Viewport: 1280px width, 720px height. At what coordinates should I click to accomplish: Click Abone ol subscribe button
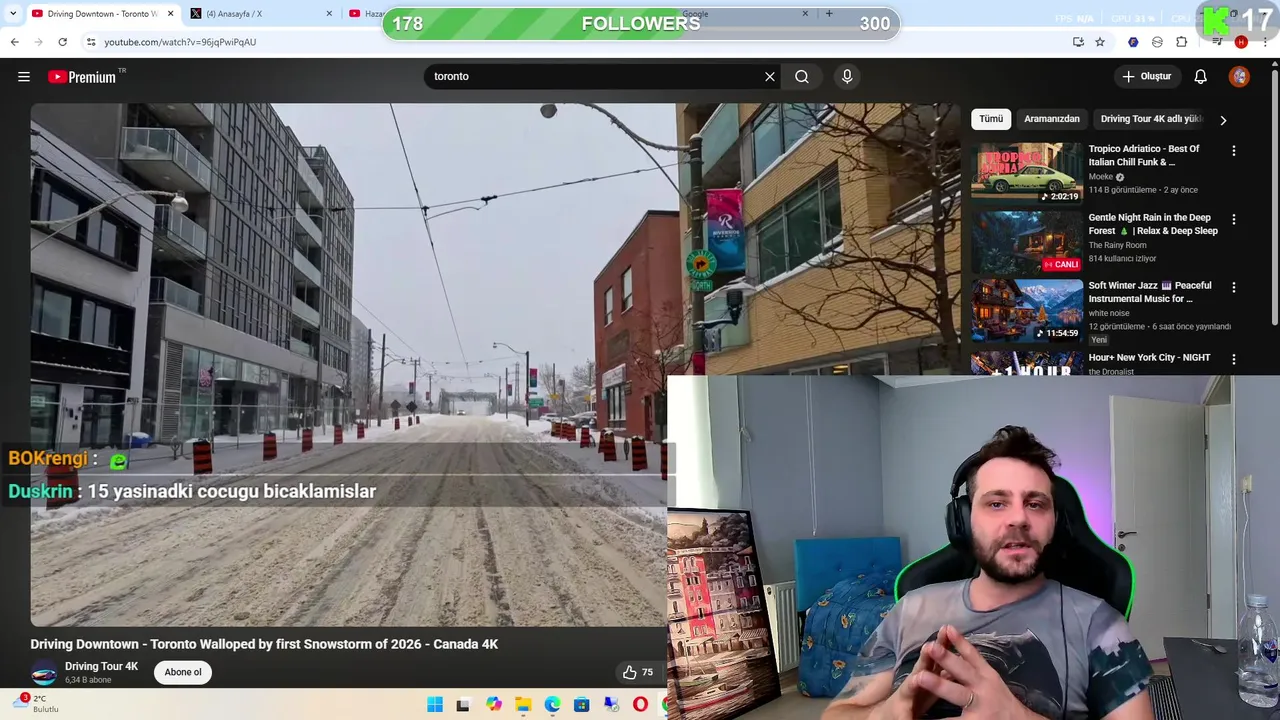tap(183, 672)
